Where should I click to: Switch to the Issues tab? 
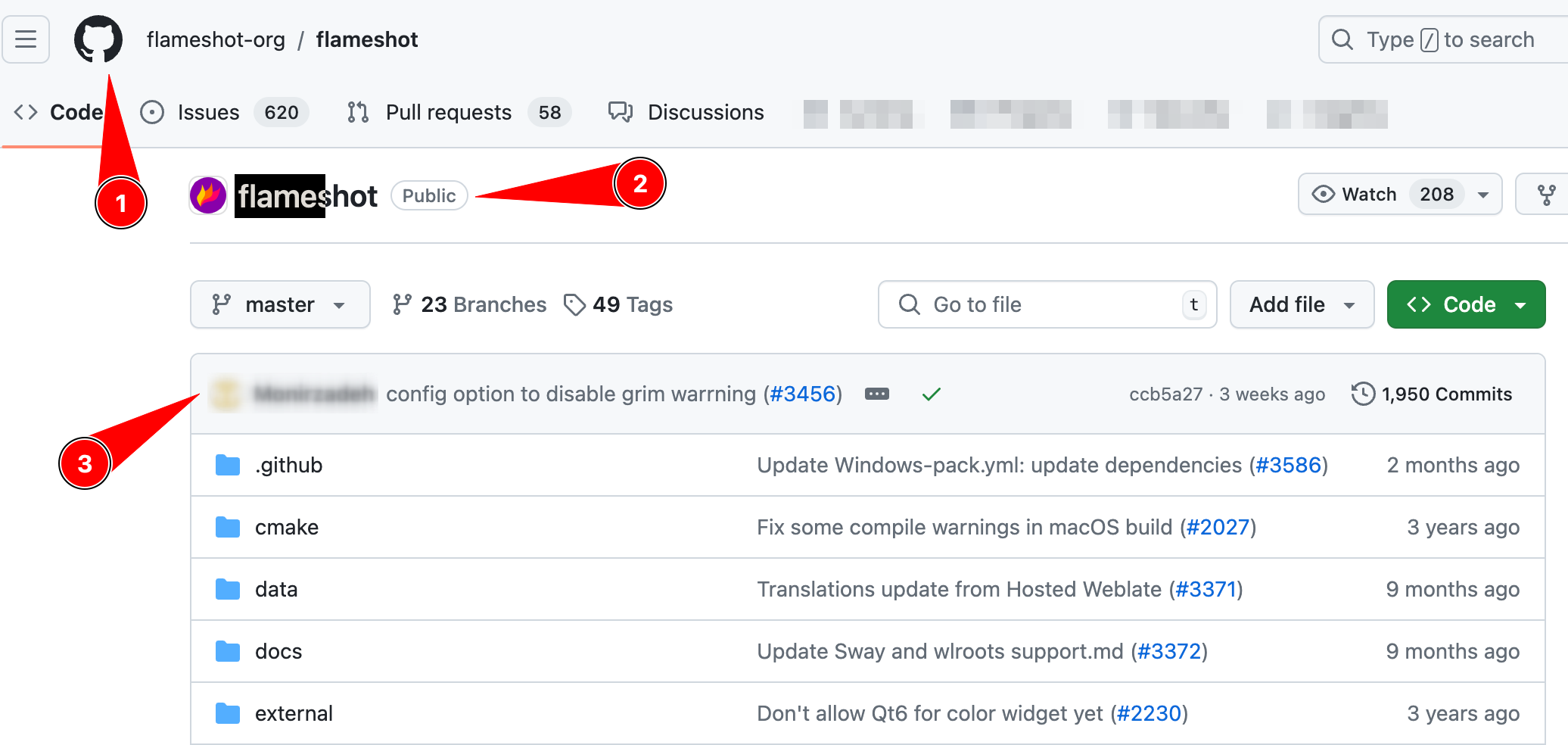click(224, 112)
